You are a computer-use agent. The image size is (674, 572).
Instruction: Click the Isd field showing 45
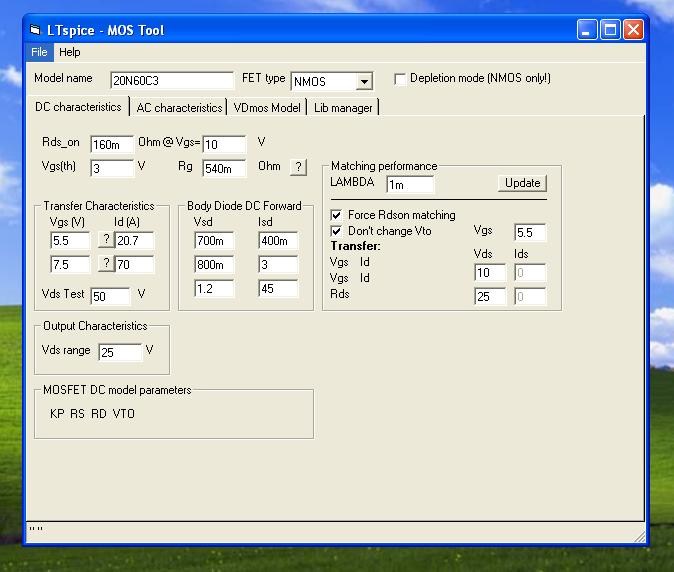(x=278, y=288)
